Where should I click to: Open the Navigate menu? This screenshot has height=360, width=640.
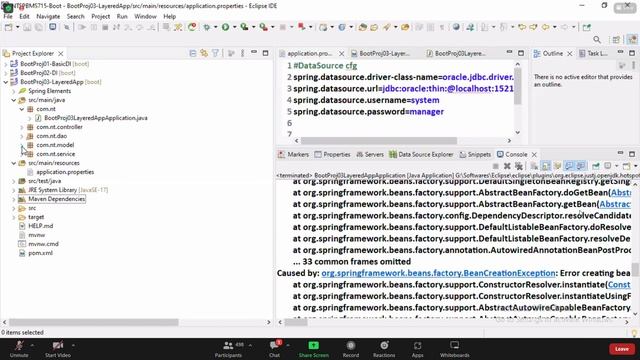48,16
